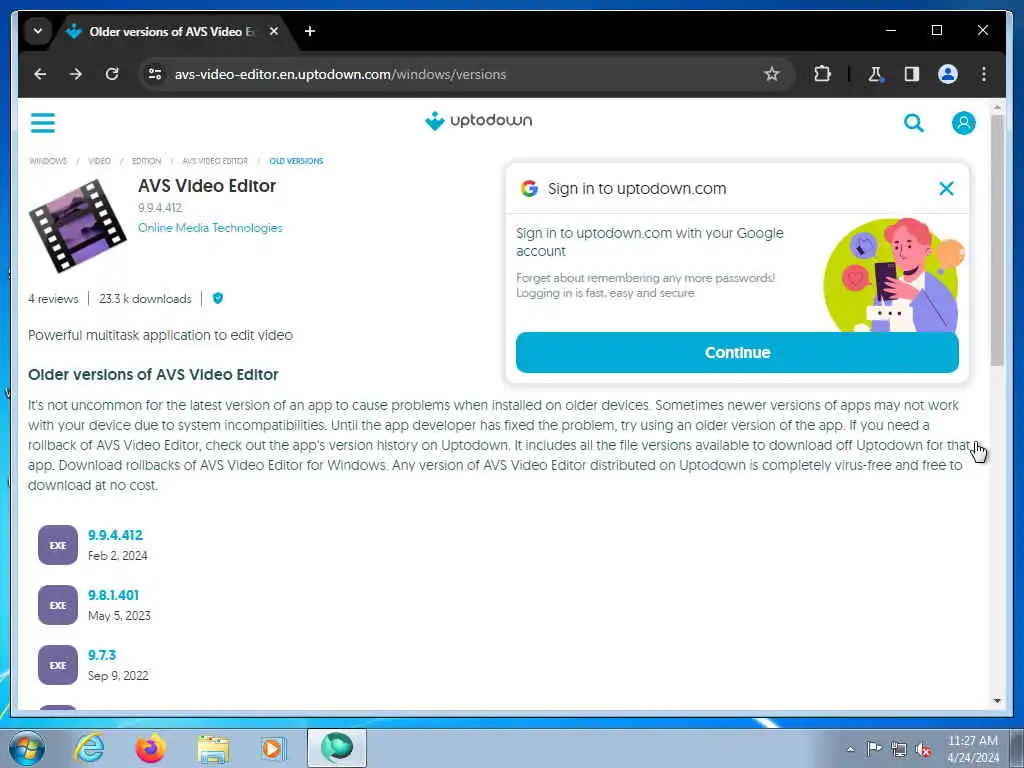The image size is (1024, 768).
Task: Click the 4 reviews text
Action: [53, 299]
